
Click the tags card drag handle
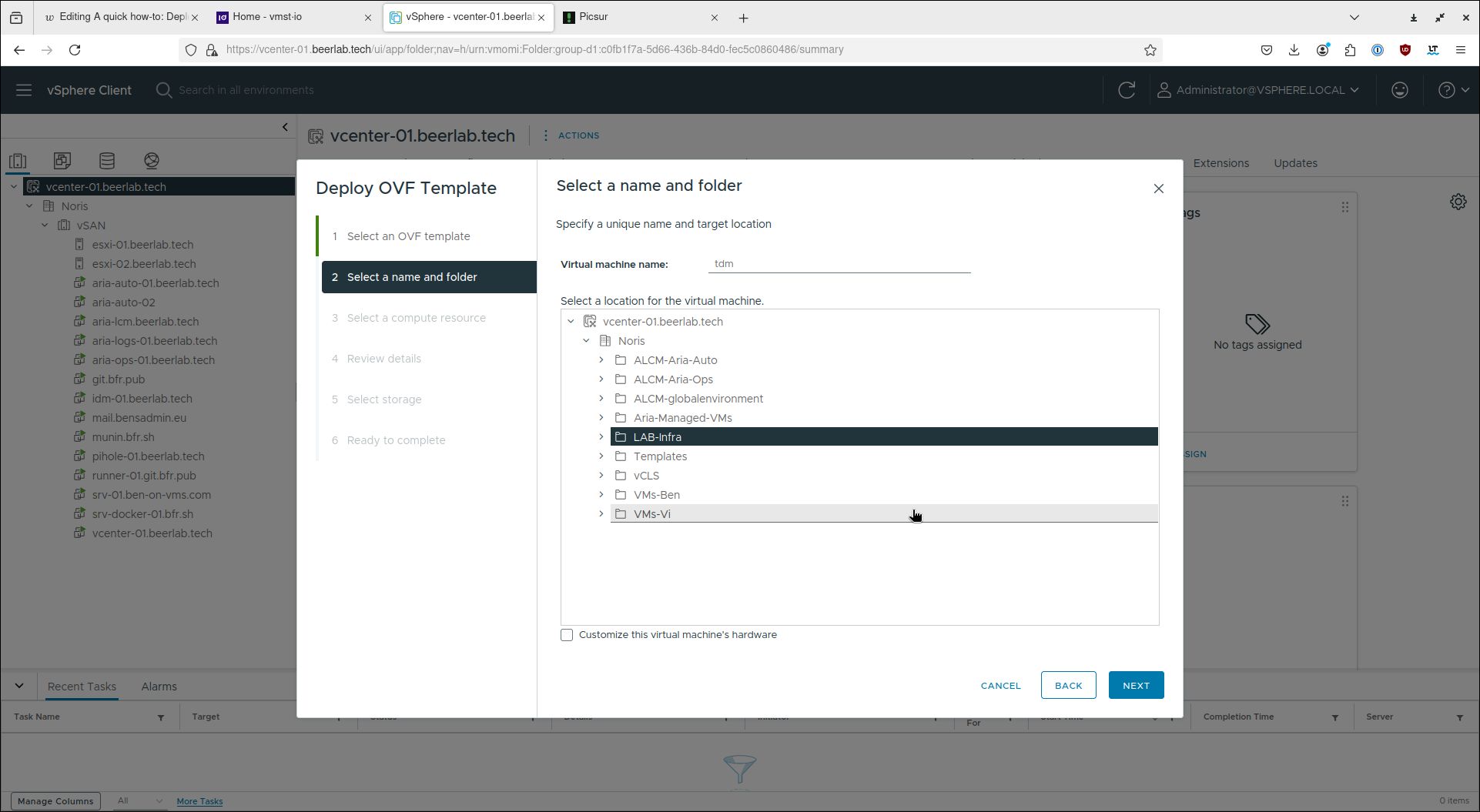[1345, 208]
